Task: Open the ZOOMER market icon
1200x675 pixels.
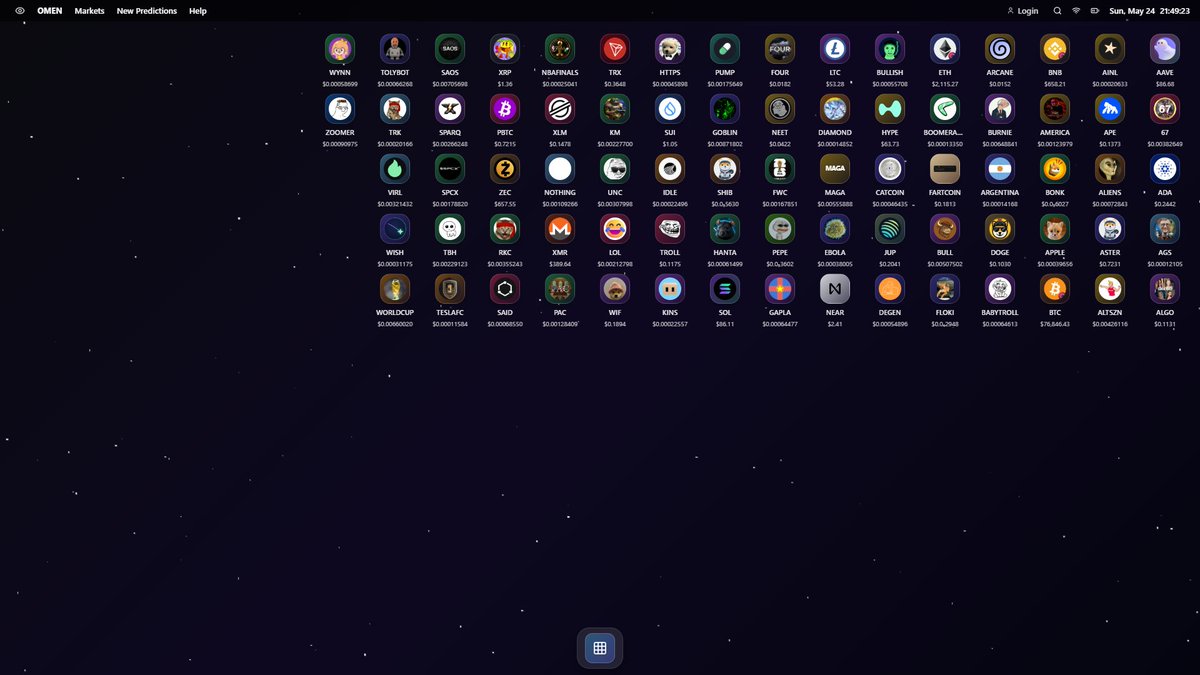Action: coord(340,108)
